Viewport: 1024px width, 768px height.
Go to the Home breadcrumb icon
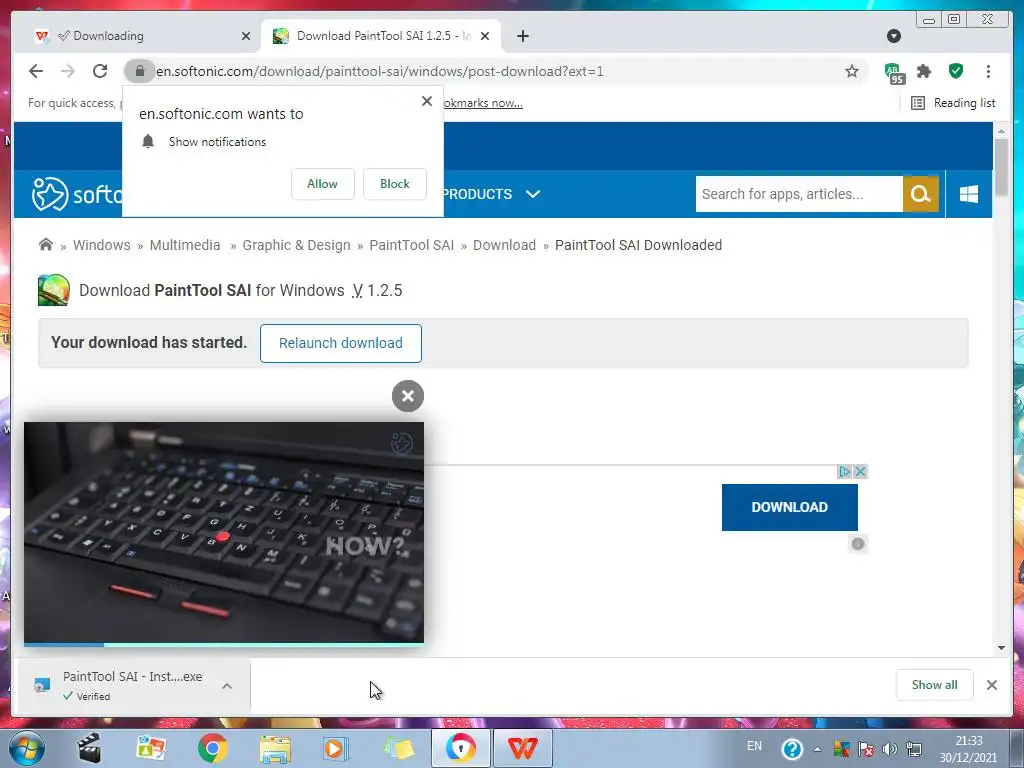coord(46,244)
